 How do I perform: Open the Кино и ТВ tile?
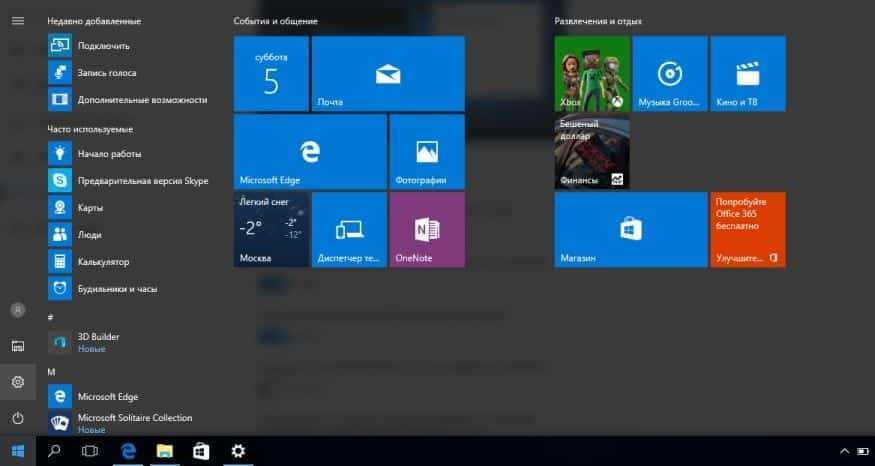pyautogui.click(x=748, y=74)
